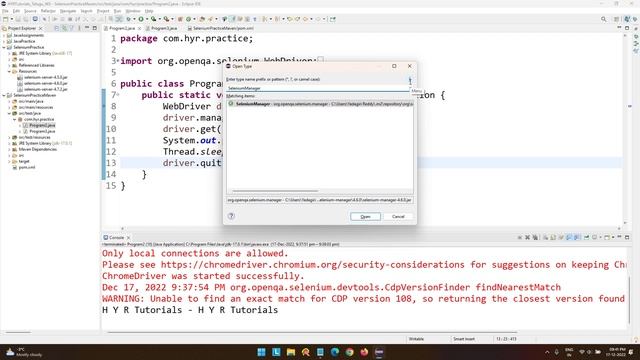The width and height of the screenshot is (640, 360).
Task: Click the Eclipse icon in taskbar
Action: click(379, 352)
